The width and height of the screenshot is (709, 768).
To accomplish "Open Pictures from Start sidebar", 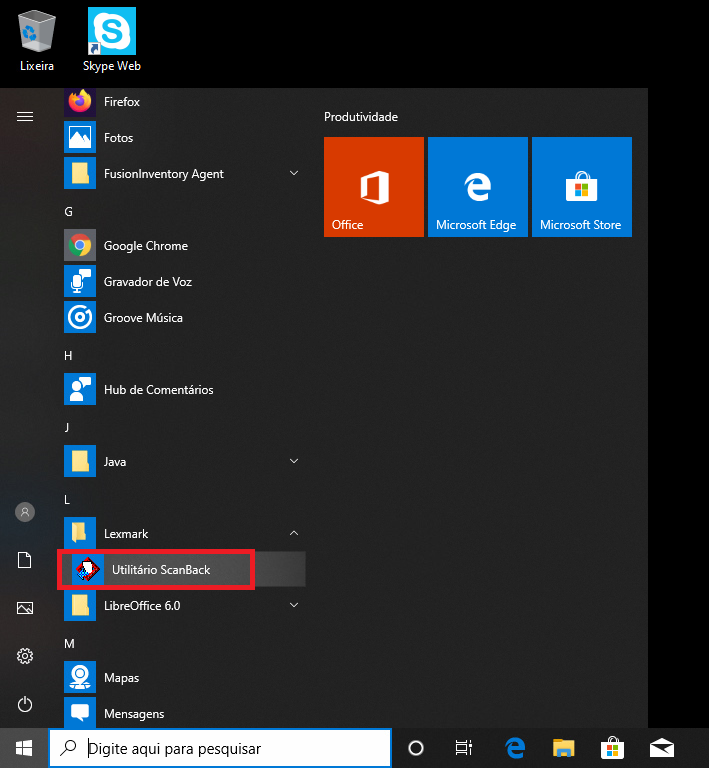I will click(25, 608).
